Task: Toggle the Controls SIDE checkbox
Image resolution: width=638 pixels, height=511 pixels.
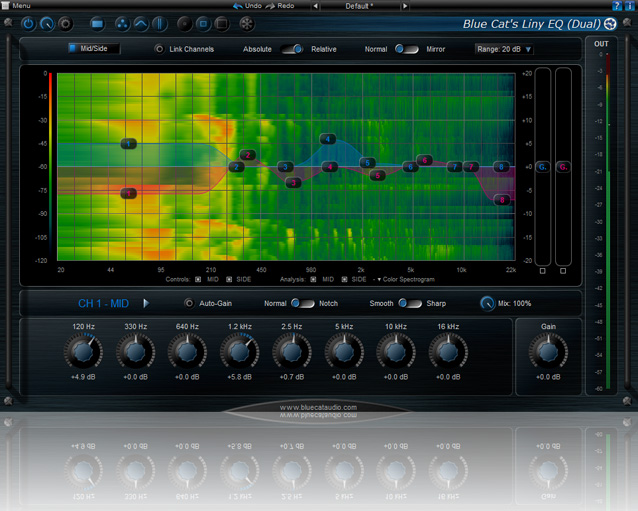Action: 229,280
